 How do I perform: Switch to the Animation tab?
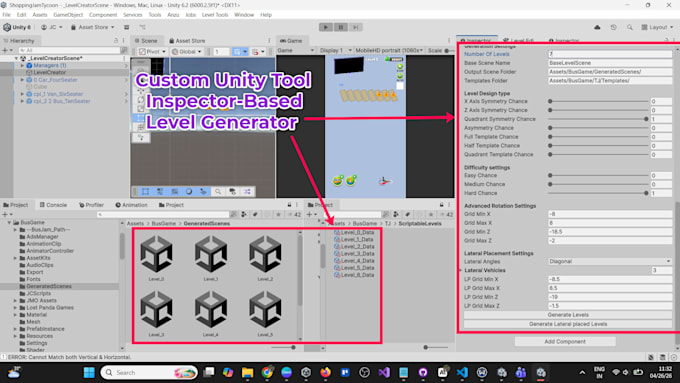(x=131, y=205)
